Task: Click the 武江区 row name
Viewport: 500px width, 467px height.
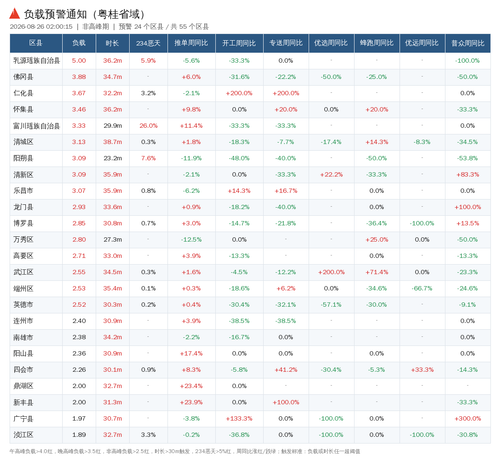Action: tap(23, 272)
